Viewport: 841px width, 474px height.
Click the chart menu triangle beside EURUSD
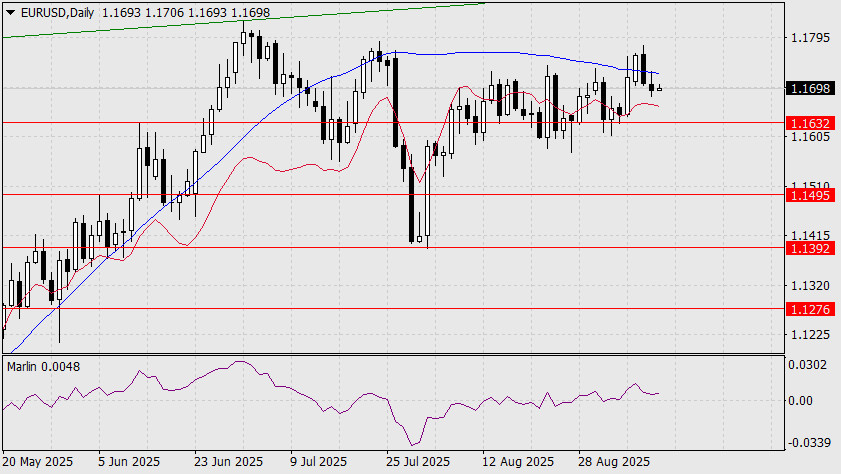tap(10, 12)
